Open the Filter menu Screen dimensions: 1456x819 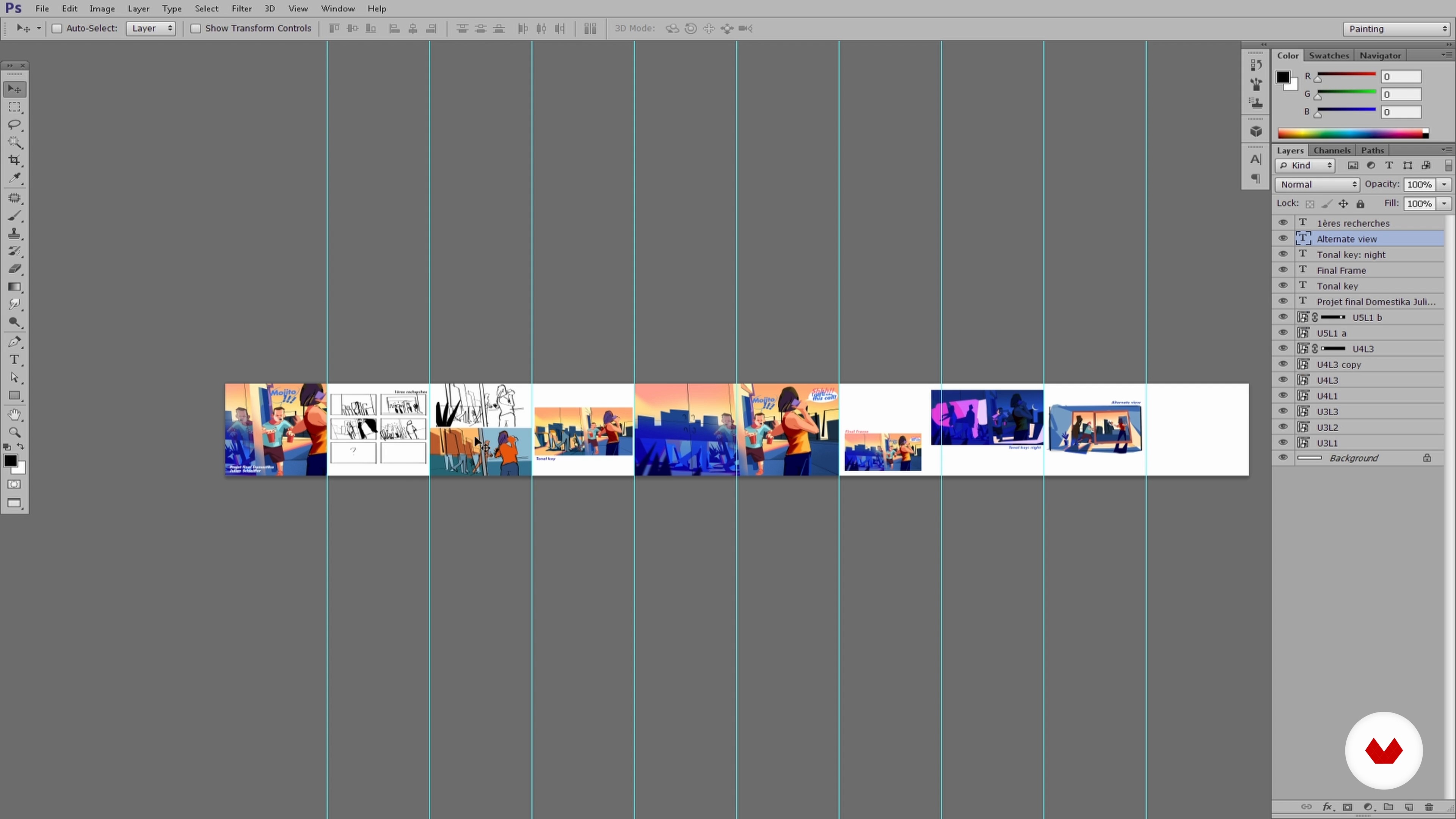[x=242, y=8]
